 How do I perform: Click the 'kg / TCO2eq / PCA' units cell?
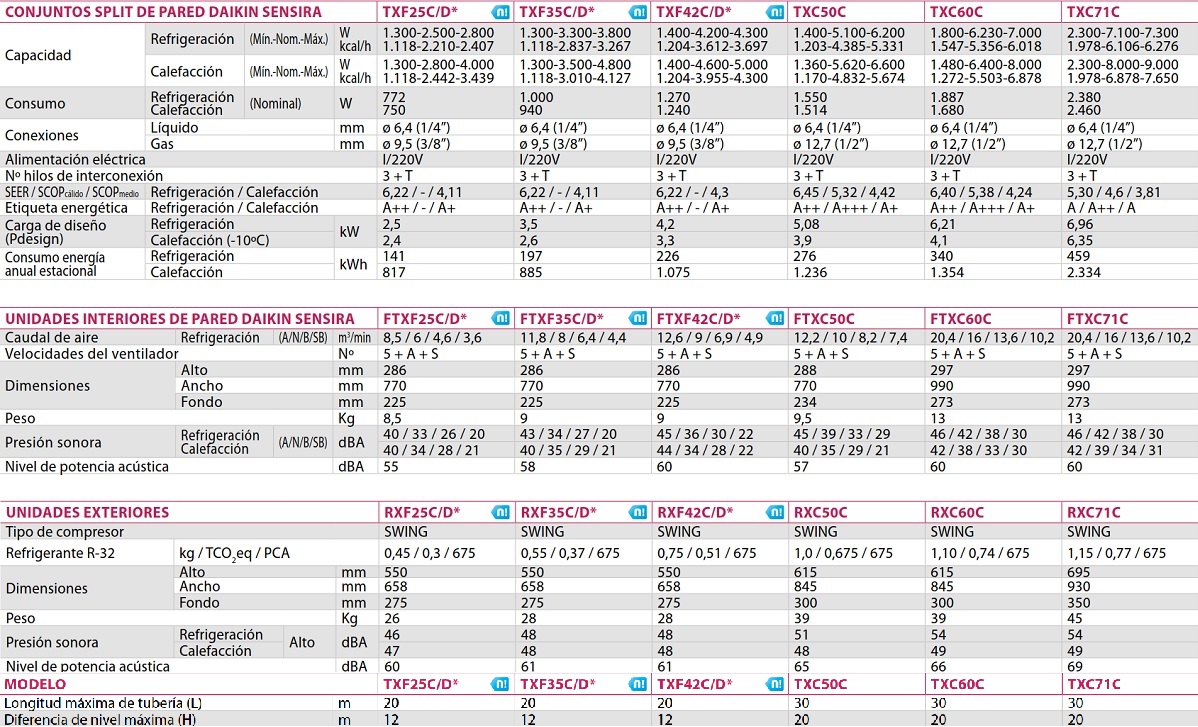pyautogui.click(x=235, y=554)
